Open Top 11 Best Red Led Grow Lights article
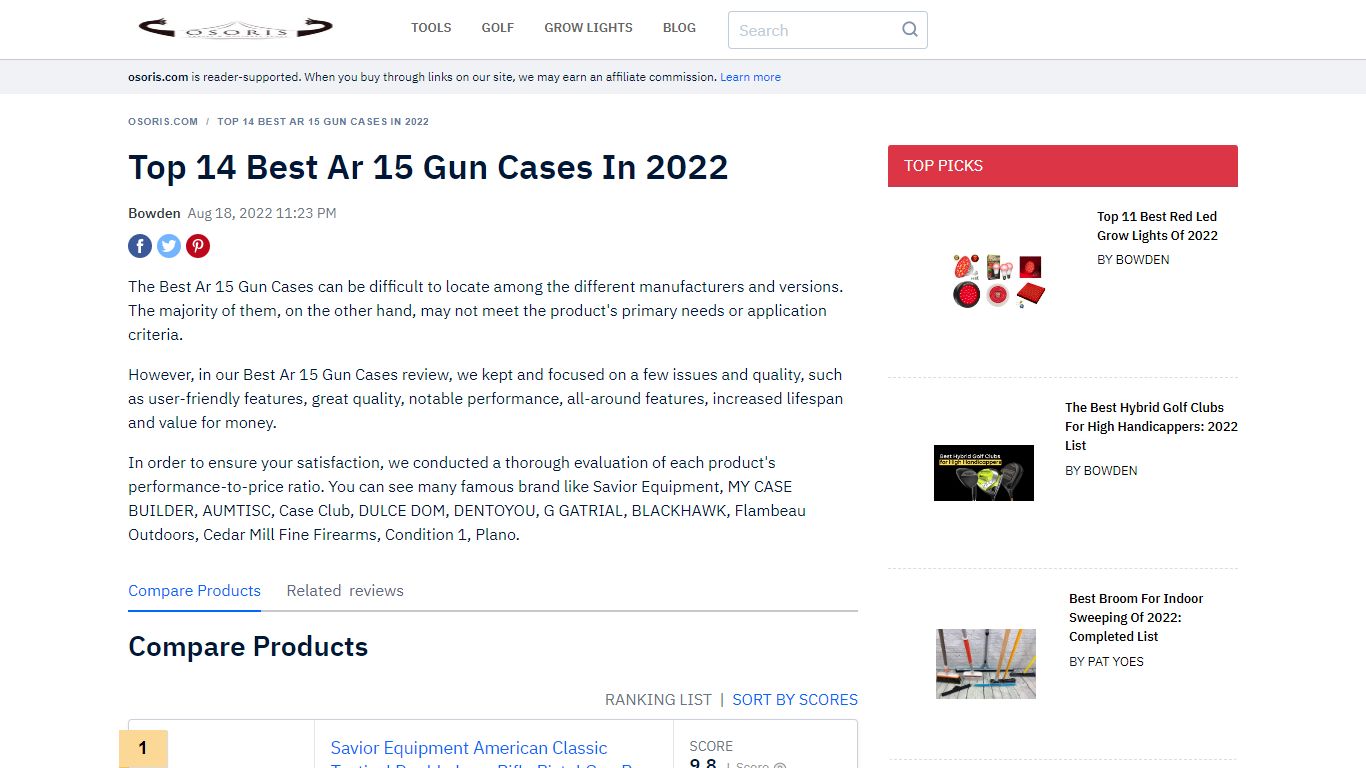This screenshot has height=768, width=1366. (1157, 226)
